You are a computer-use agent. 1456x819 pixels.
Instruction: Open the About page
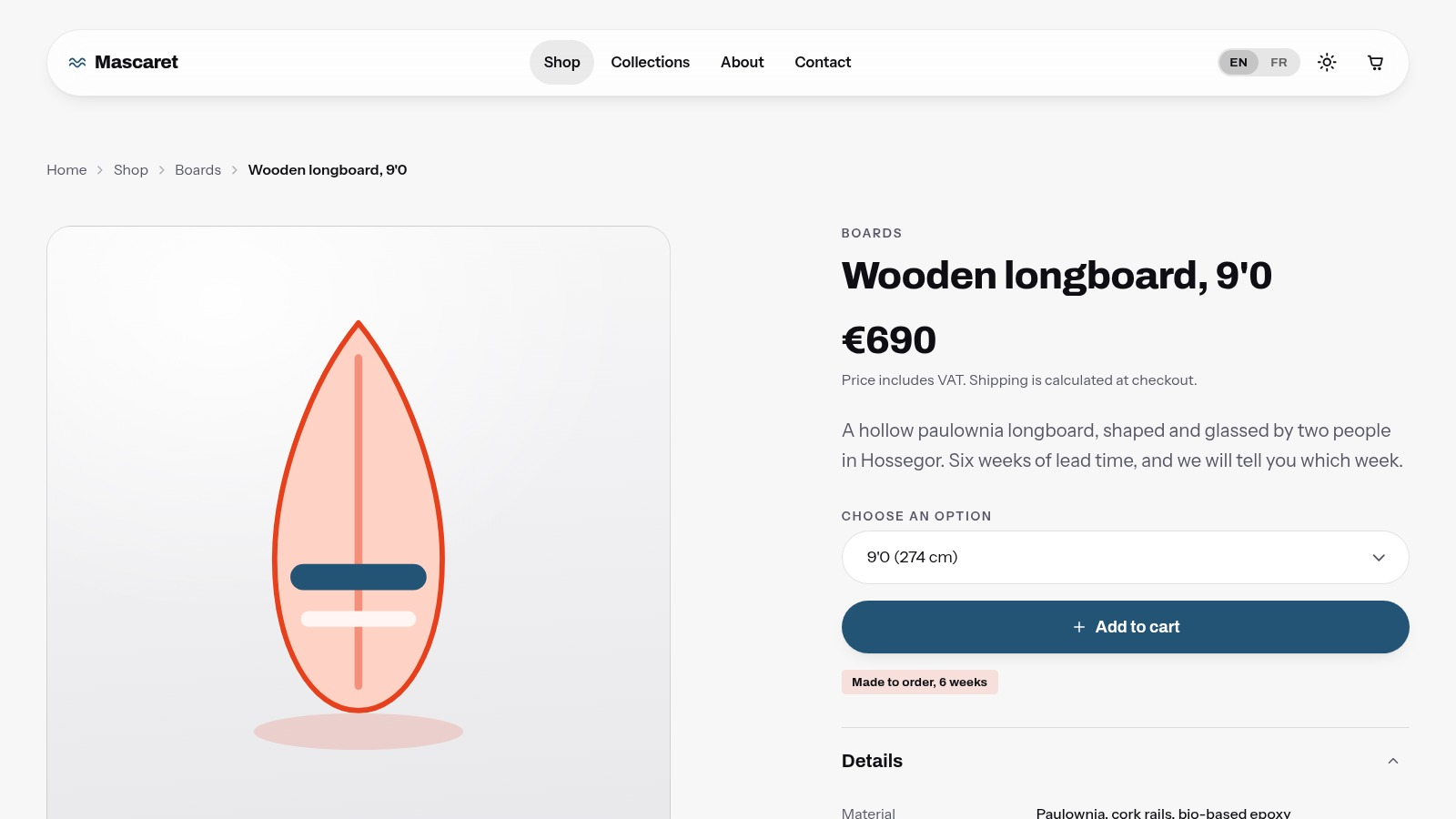coord(742,63)
